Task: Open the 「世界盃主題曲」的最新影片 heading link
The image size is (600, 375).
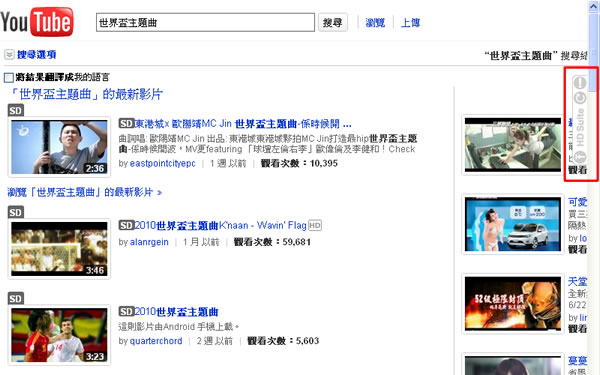Action: [x=85, y=94]
